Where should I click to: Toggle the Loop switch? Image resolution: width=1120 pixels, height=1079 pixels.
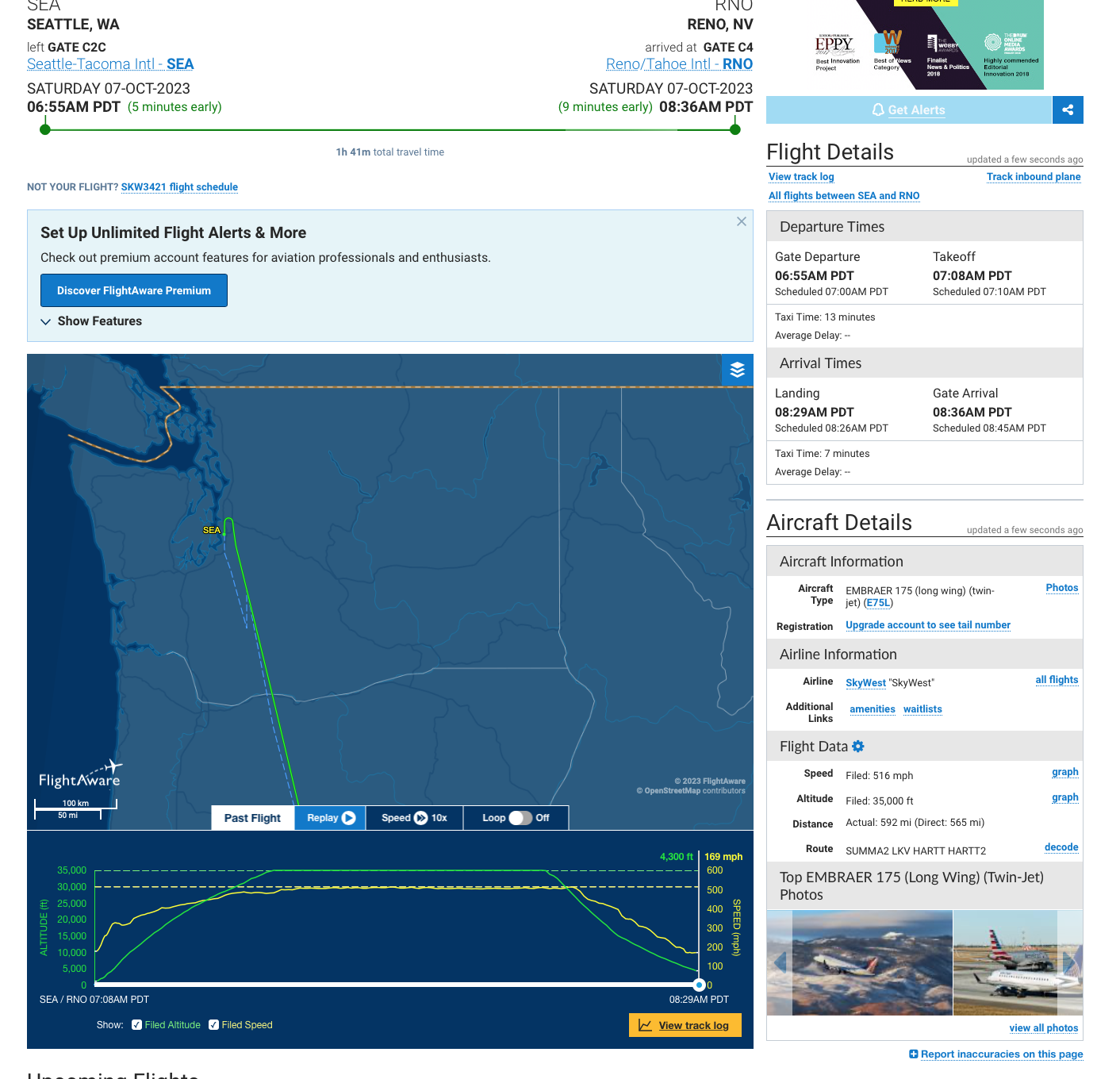(x=520, y=818)
